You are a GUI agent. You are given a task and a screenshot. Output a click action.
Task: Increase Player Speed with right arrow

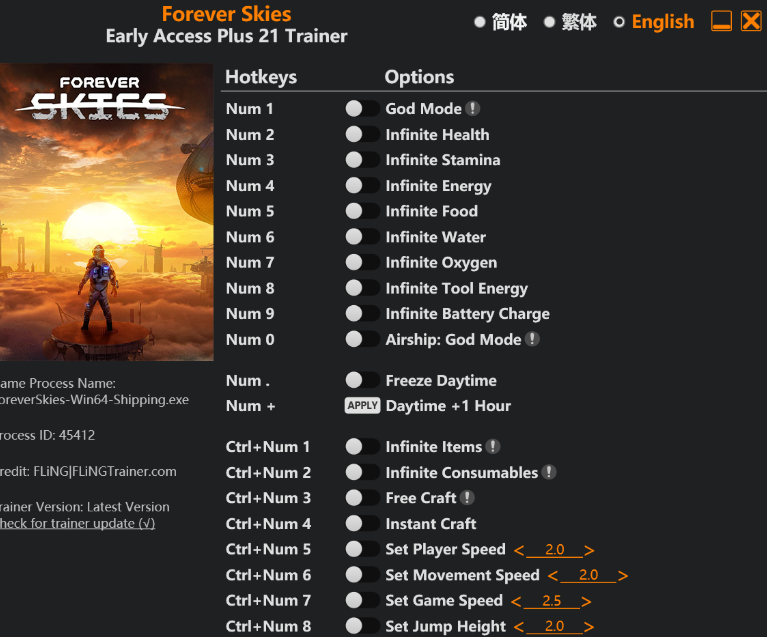click(x=589, y=550)
